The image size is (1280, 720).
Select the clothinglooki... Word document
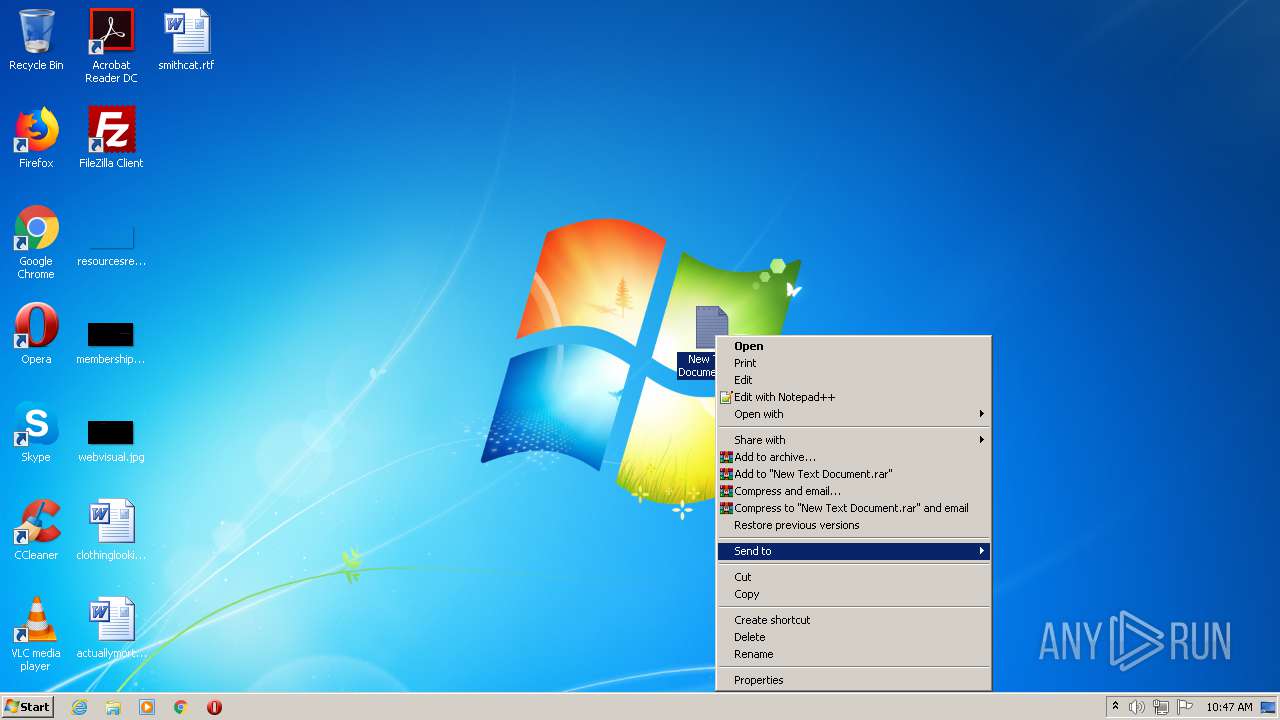[x=111, y=530]
